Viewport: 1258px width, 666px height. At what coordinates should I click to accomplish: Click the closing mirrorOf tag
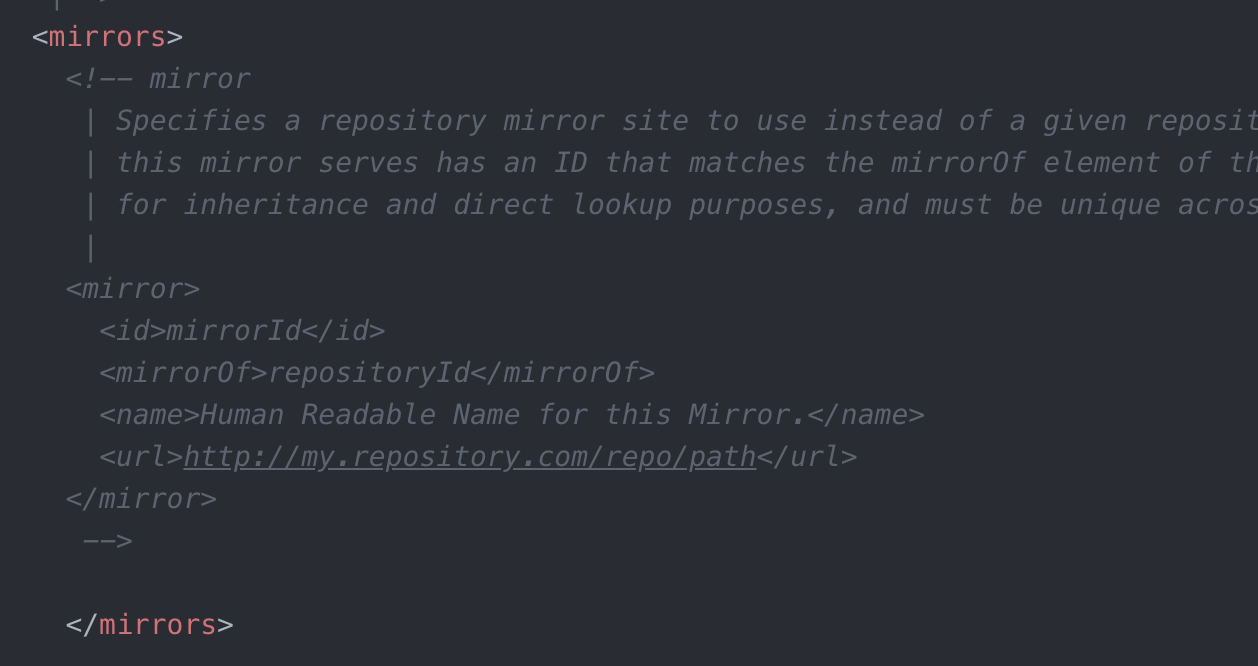562,373
